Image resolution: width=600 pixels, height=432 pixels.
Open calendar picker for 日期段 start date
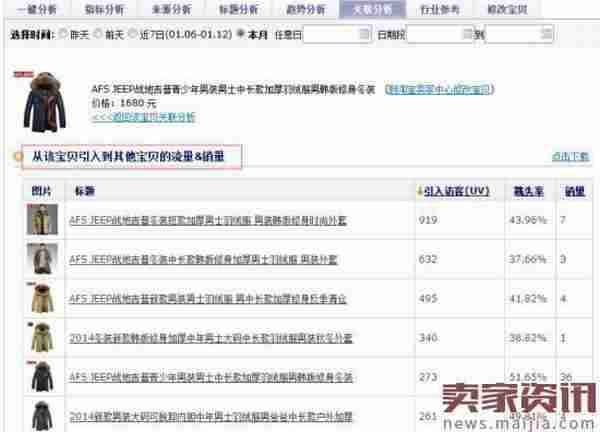coord(467,34)
